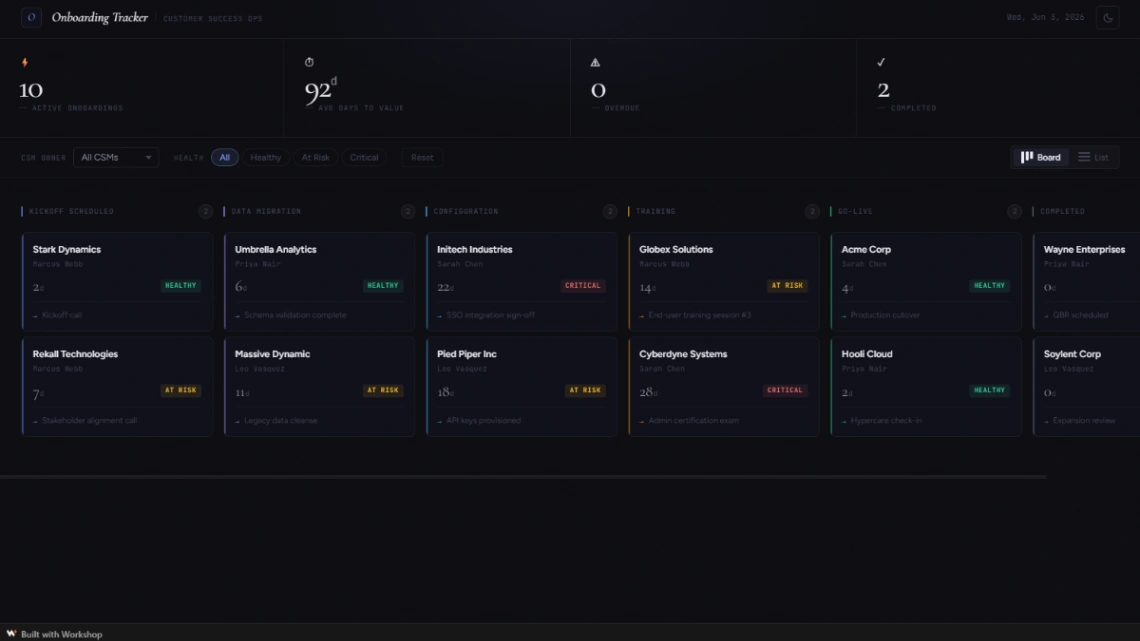Click the Go-Live column header

(x=855, y=211)
